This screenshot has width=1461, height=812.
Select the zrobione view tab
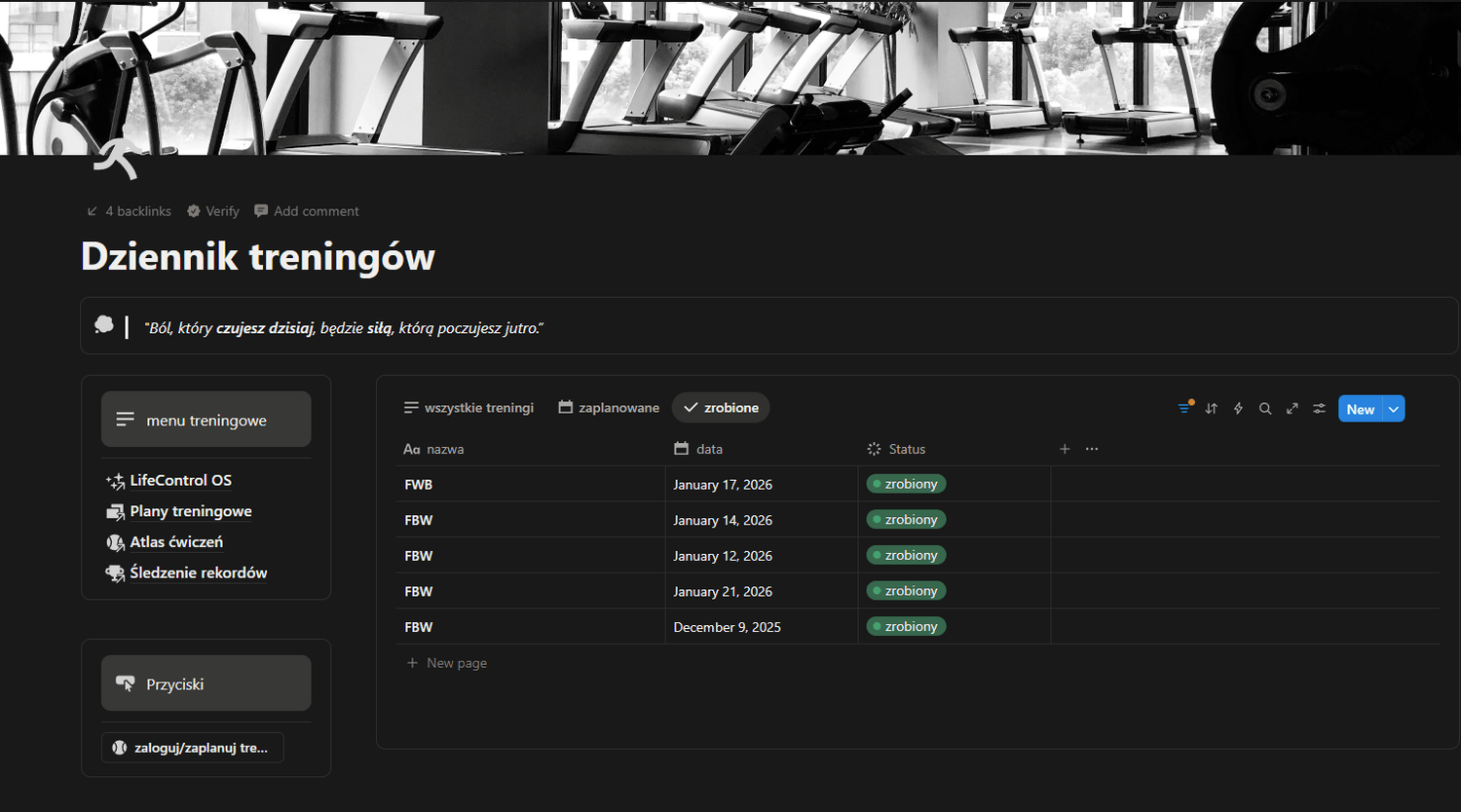click(x=721, y=408)
